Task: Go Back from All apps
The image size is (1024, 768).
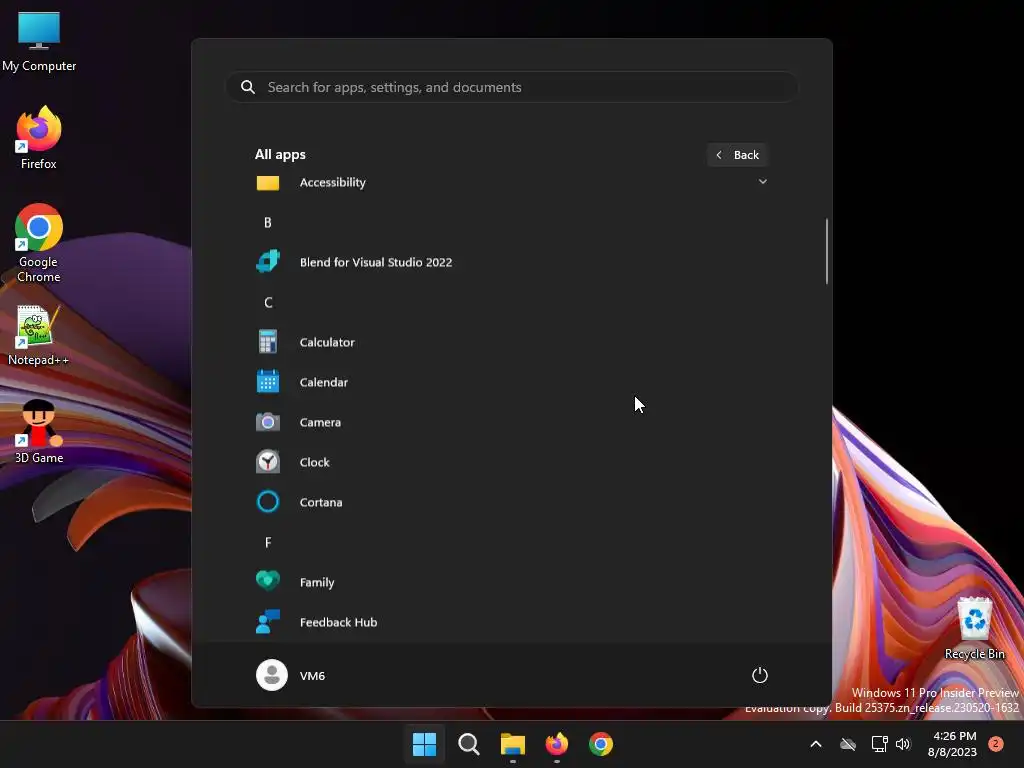Action: (737, 155)
